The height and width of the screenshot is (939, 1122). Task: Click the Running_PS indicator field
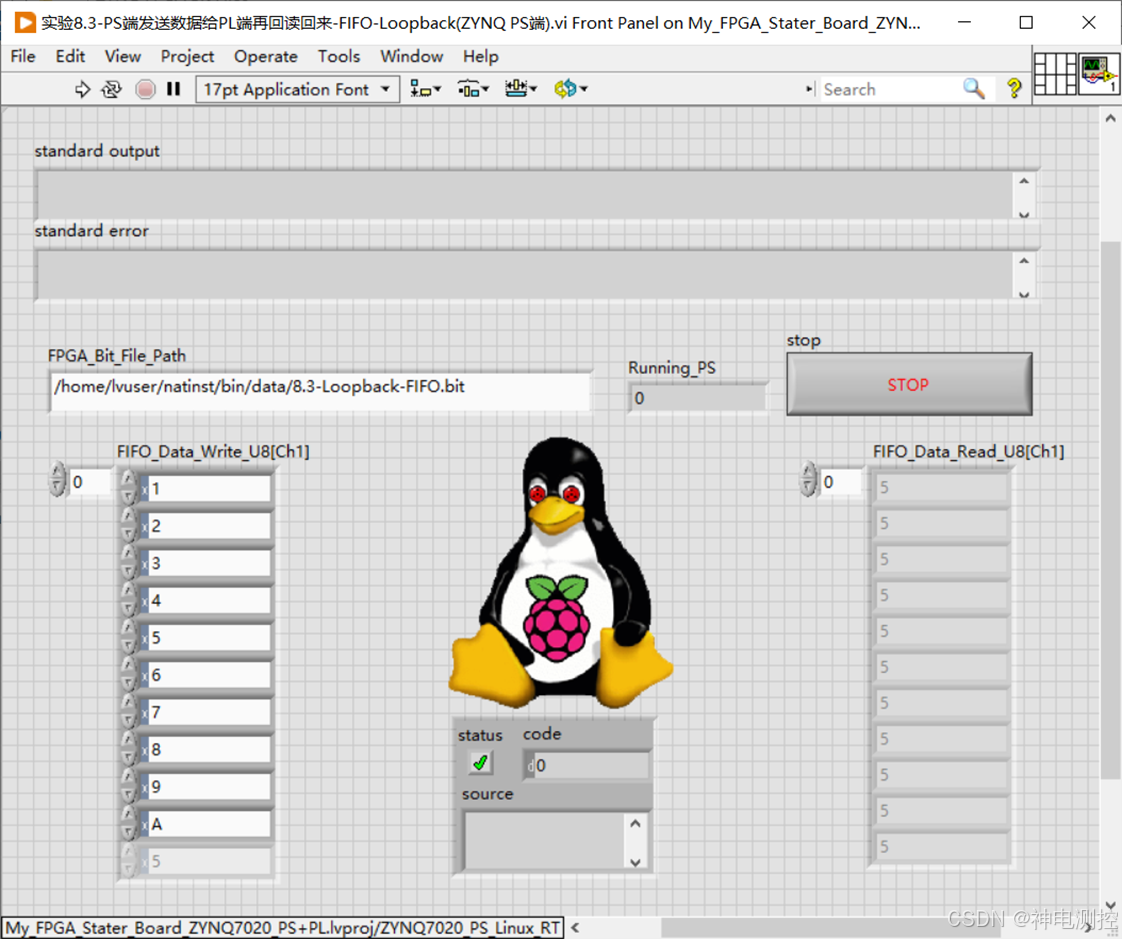[698, 398]
